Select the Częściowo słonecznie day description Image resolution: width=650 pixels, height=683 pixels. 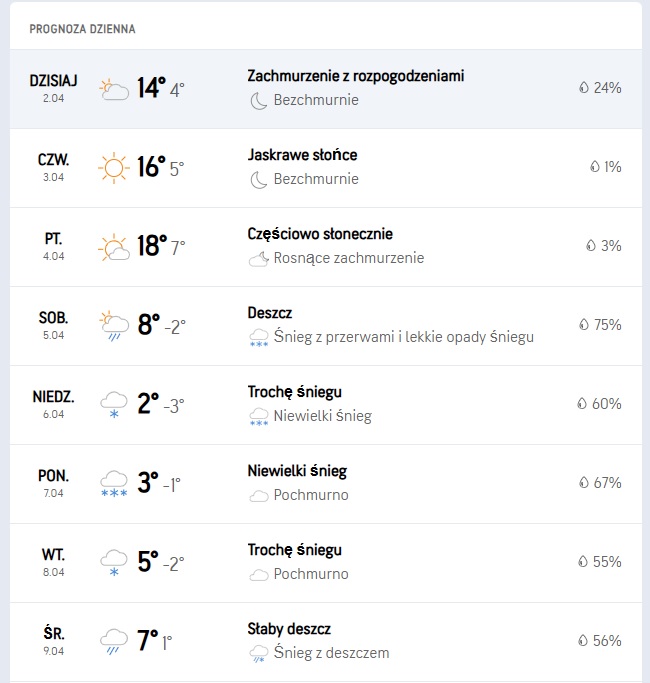320,234
